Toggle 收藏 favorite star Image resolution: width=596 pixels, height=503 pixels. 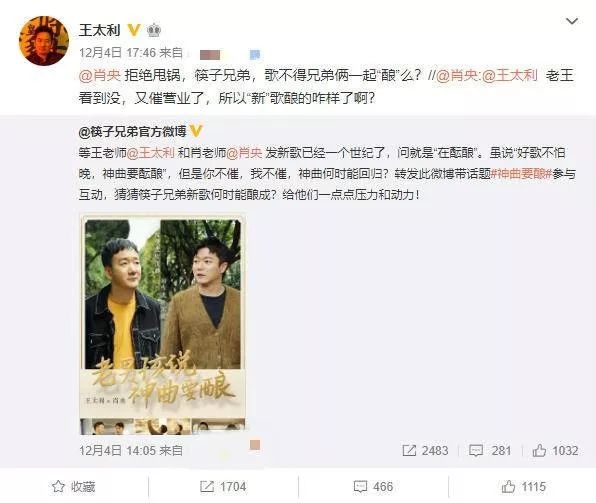pos(73,487)
